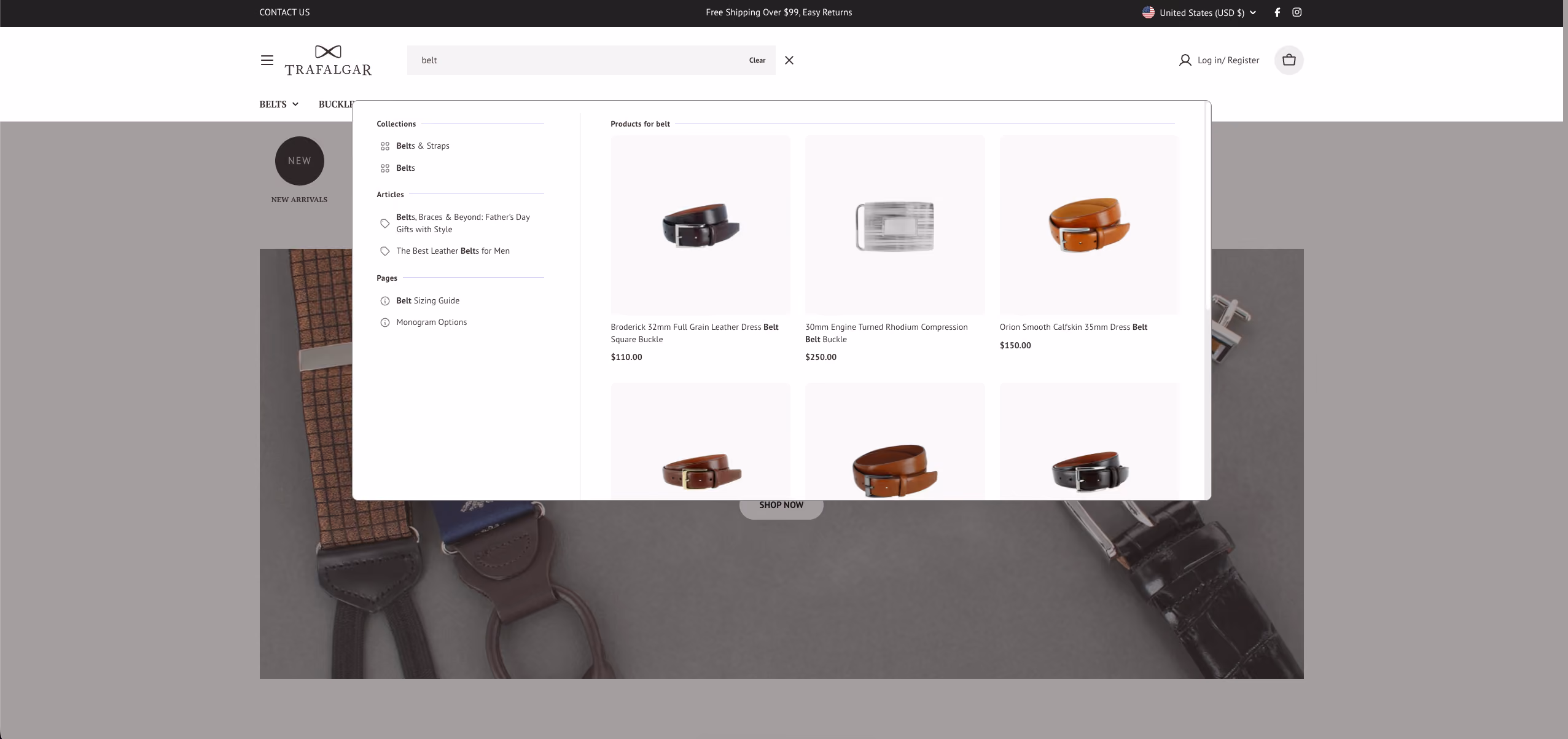The width and height of the screenshot is (1568, 739).
Task: Click the Trafalgar bow tie logo
Action: coord(328,60)
